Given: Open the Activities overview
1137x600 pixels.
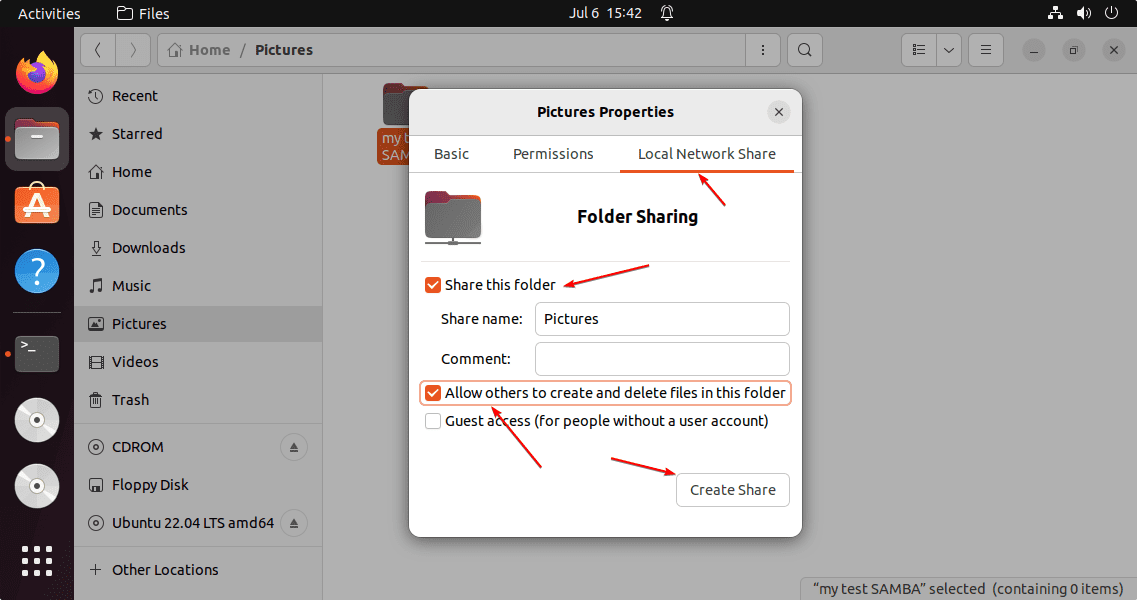Looking at the screenshot, I should (x=49, y=13).
